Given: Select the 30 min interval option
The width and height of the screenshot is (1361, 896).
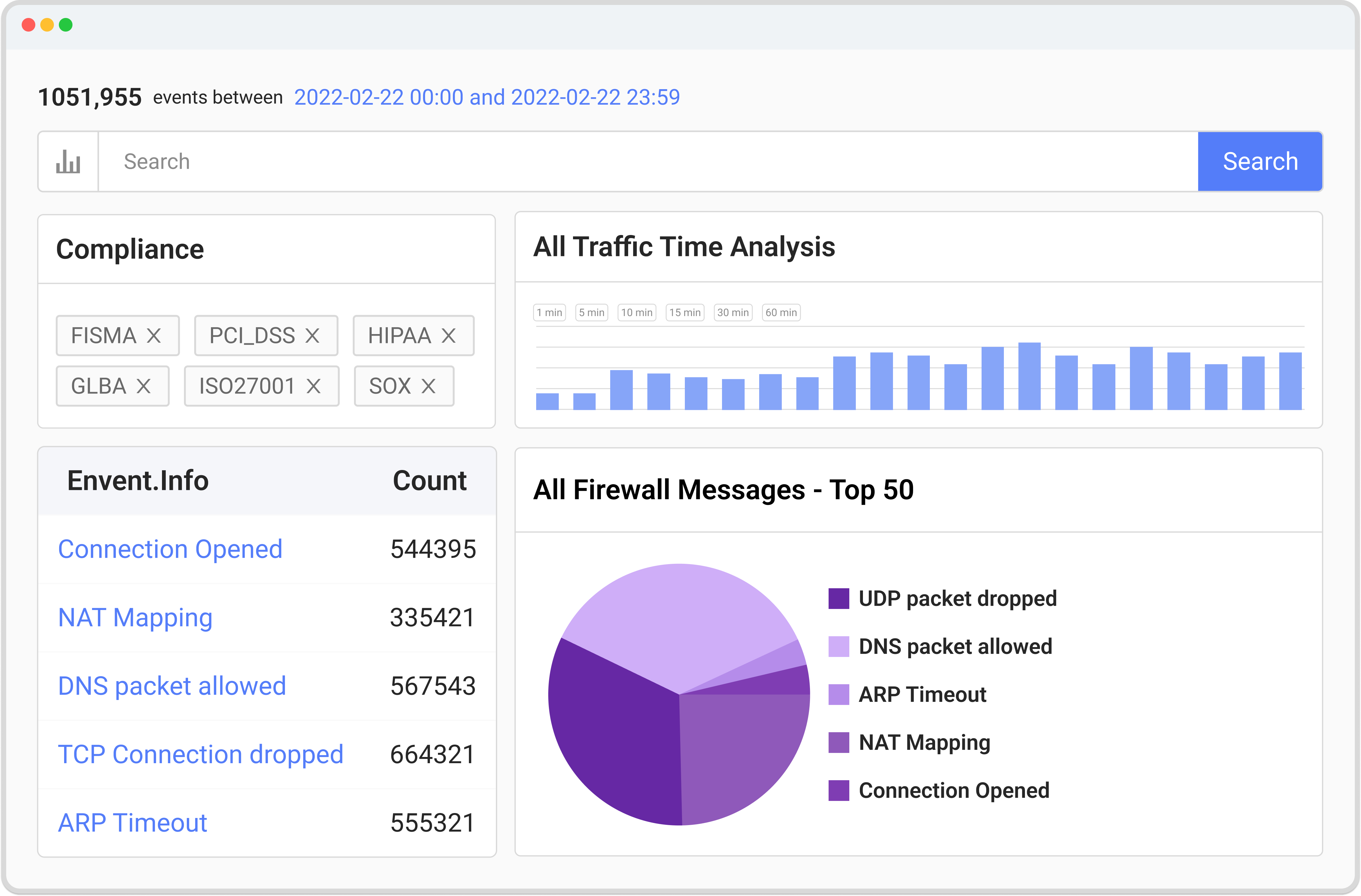Looking at the screenshot, I should [x=733, y=313].
